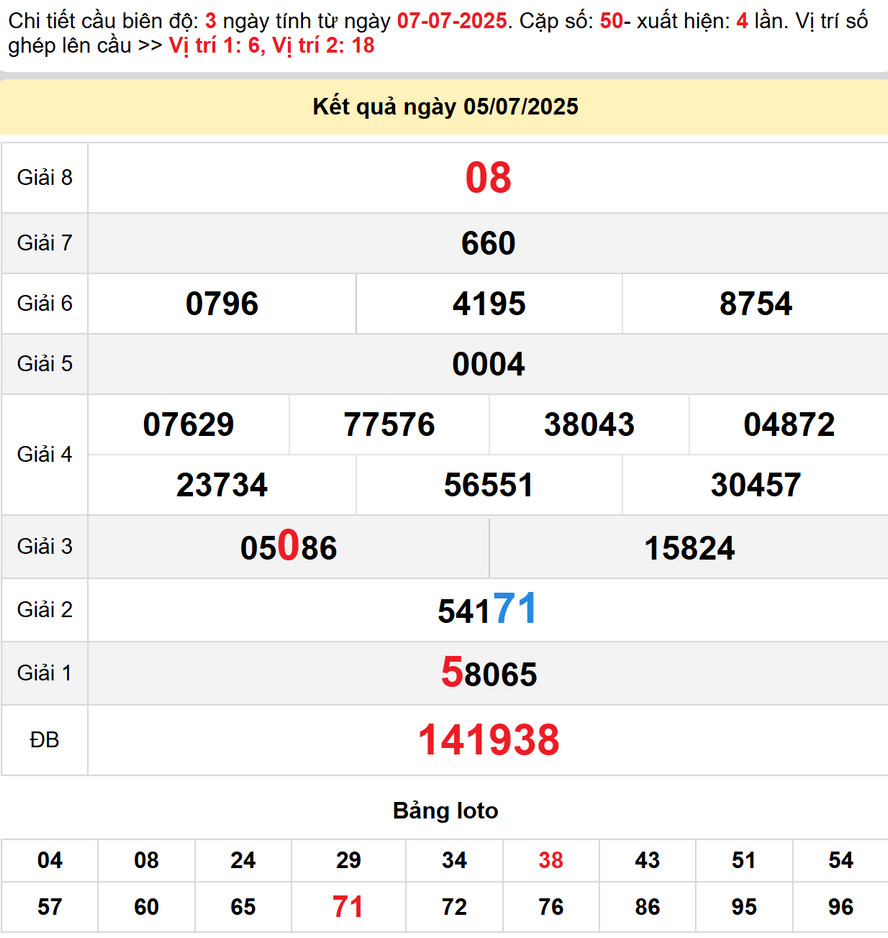Click the ĐB special prize 141938
This screenshot has height=938, width=888.
click(488, 740)
